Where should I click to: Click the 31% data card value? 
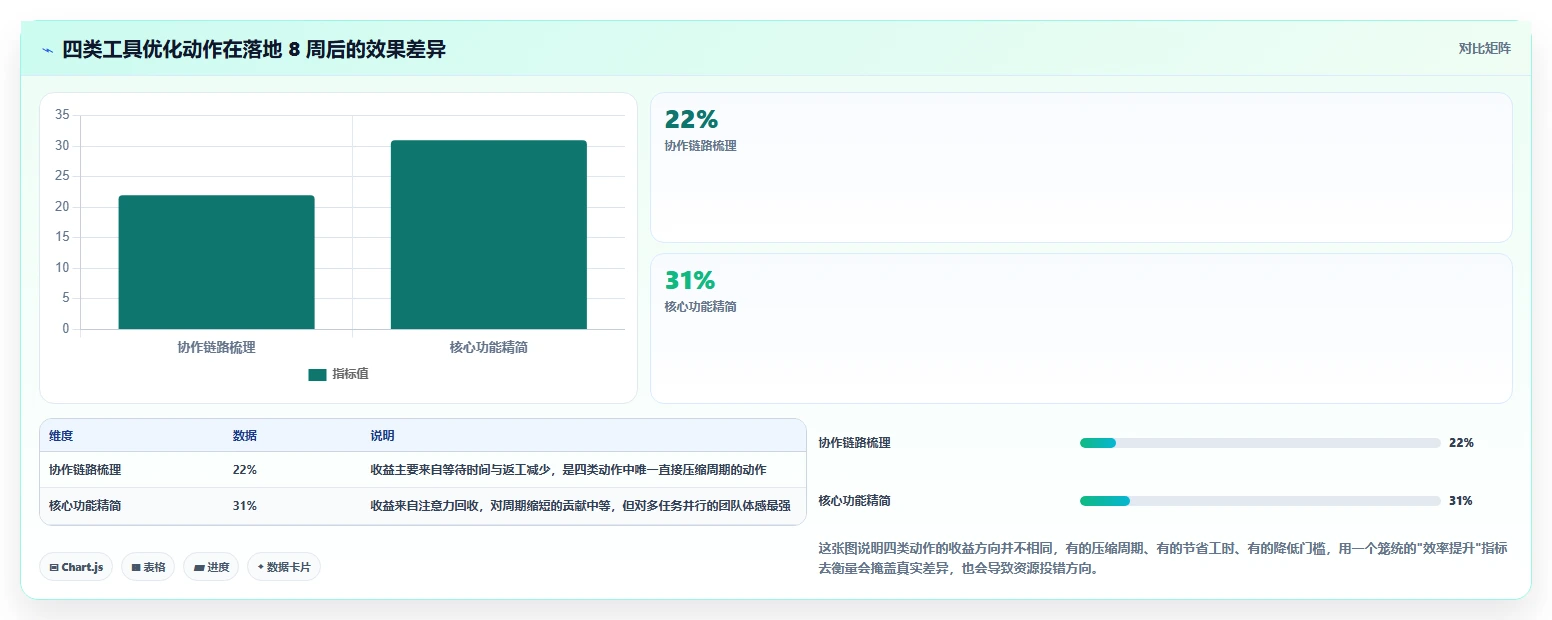[x=690, y=281]
